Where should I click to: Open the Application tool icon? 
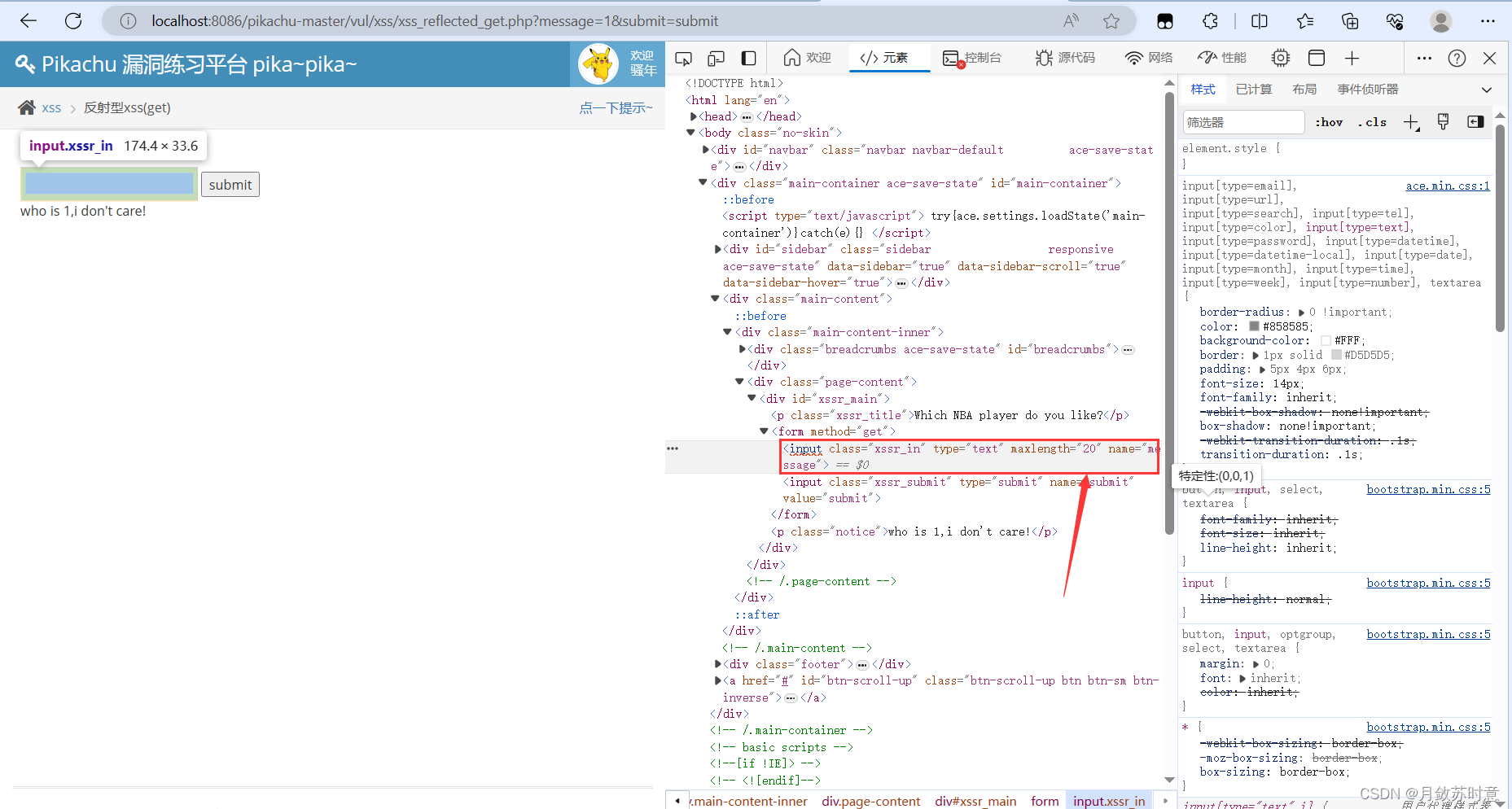click(x=1317, y=58)
